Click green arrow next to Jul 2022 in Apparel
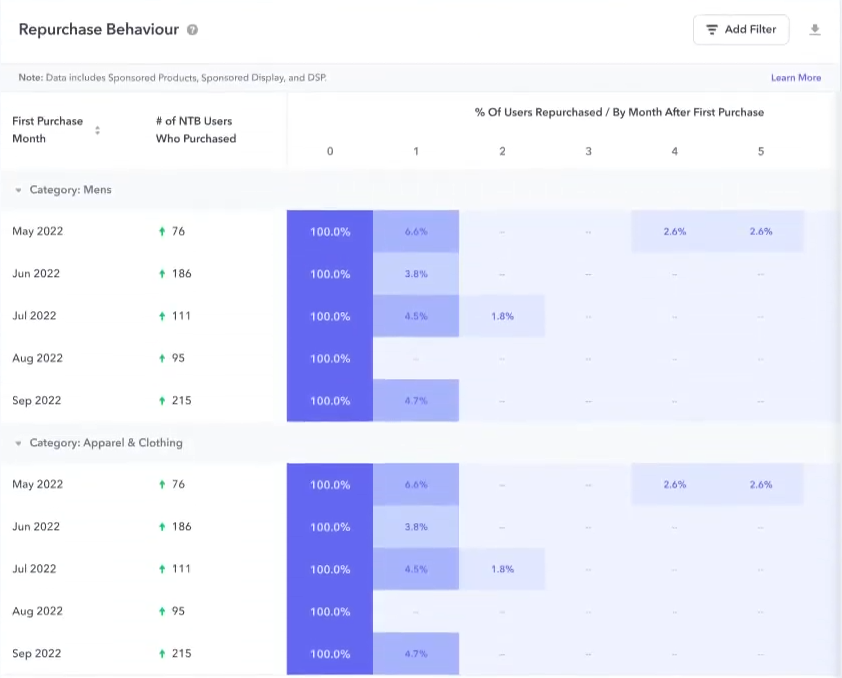Viewport: 842px width, 678px height. pos(160,569)
